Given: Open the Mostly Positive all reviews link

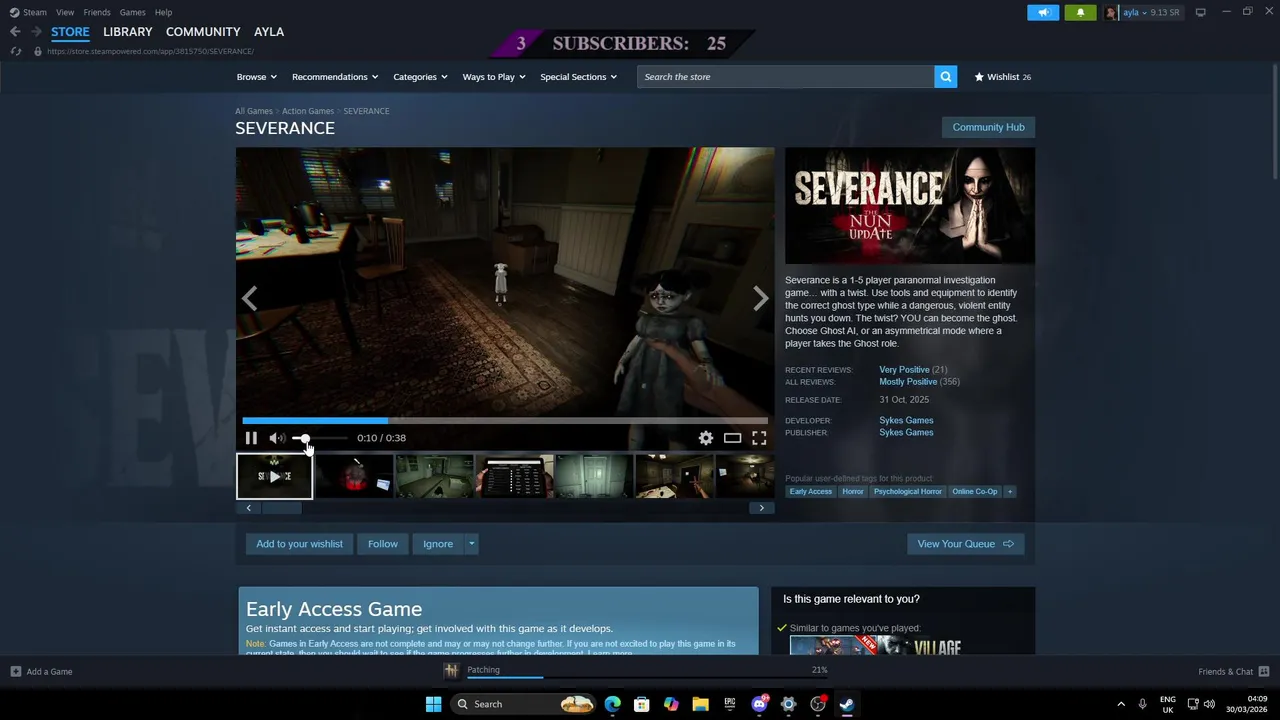Looking at the screenshot, I should (908, 382).
